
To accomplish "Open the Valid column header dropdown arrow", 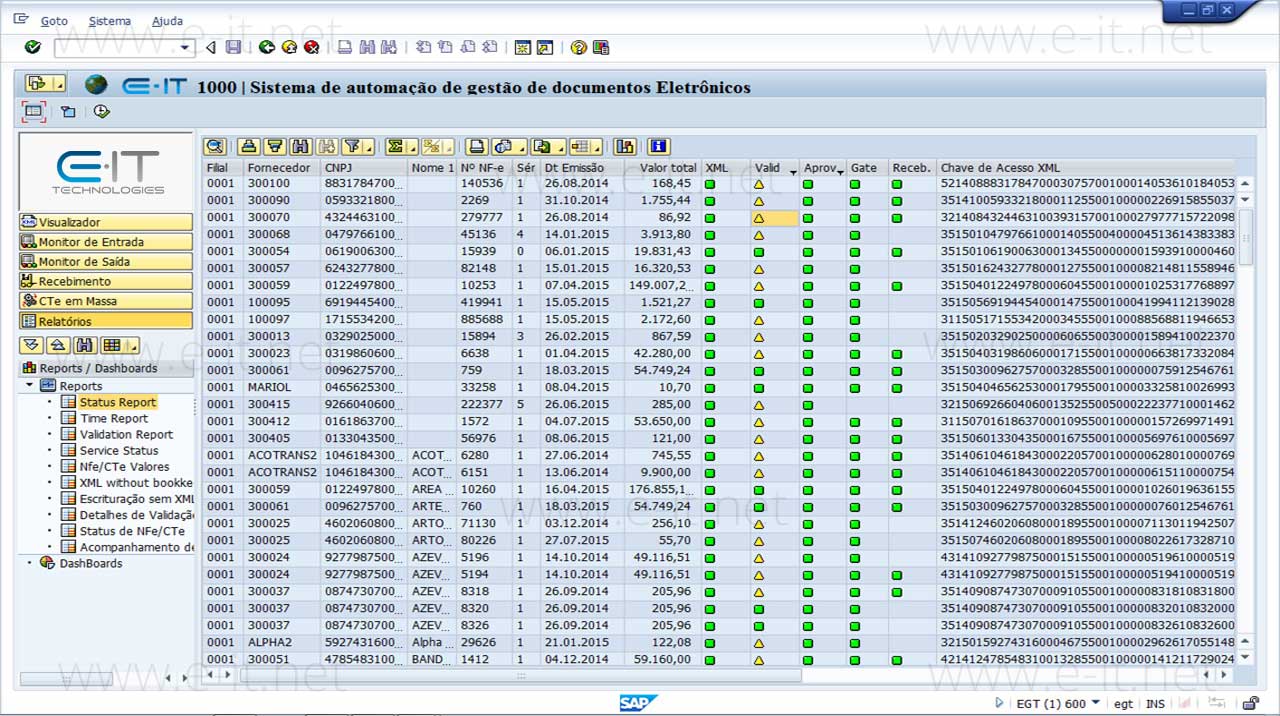I will 794,170.
